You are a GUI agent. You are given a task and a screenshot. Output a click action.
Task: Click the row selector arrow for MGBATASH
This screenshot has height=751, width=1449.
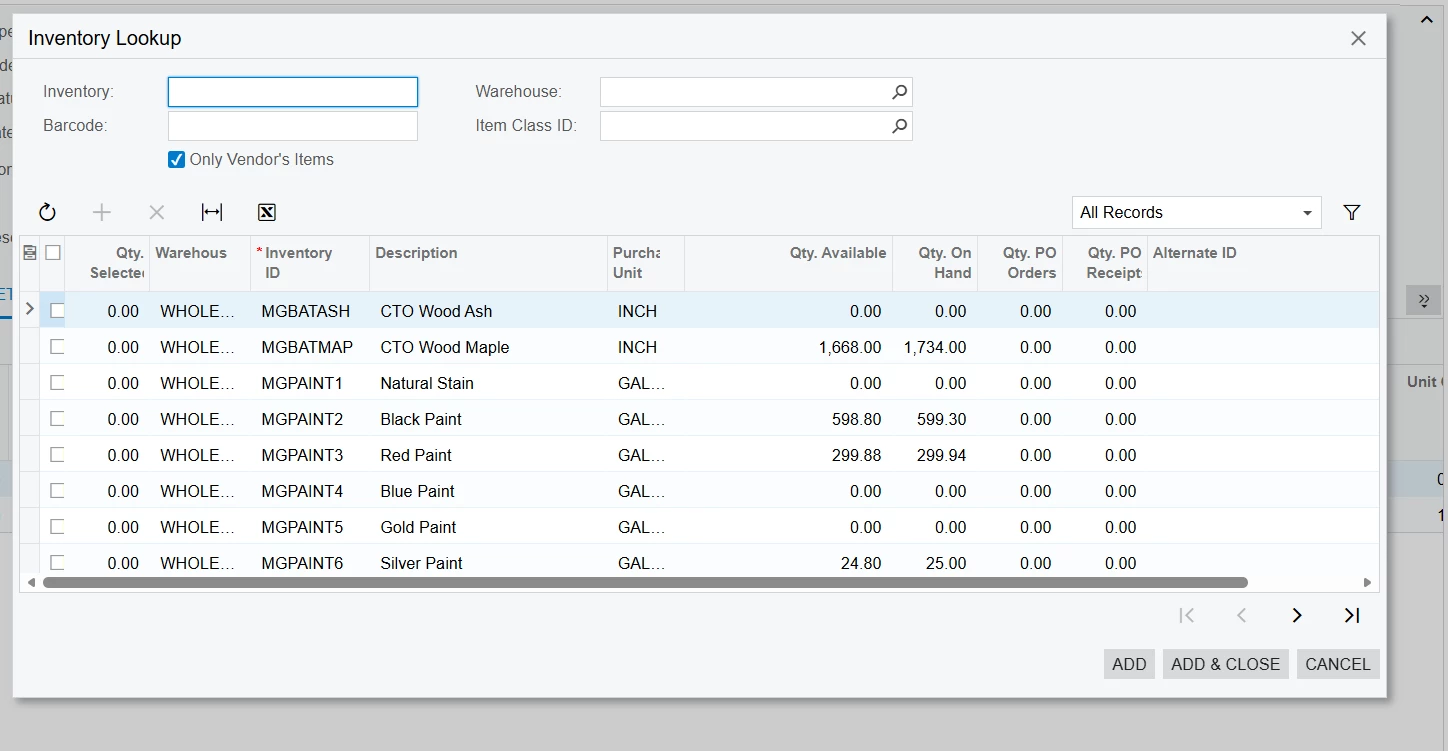click(x=30, y=310)
